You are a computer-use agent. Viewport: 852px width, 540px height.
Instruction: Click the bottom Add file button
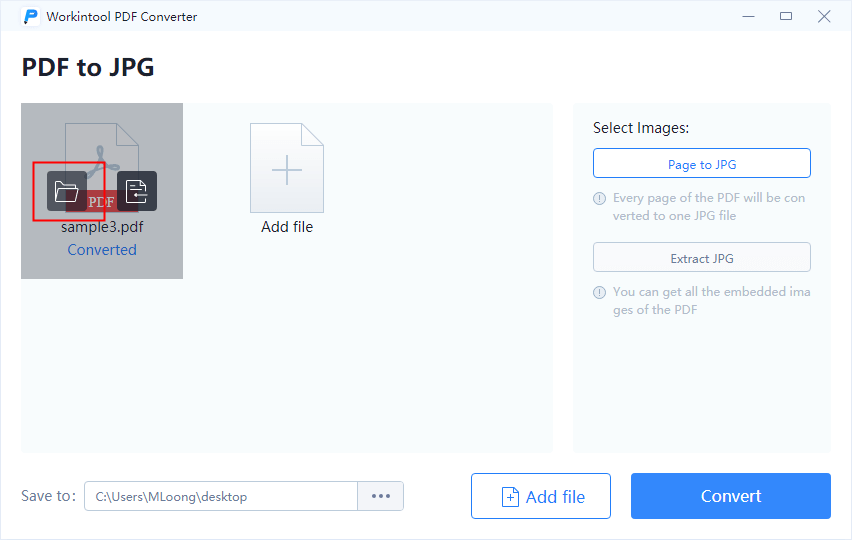[541, 496]
